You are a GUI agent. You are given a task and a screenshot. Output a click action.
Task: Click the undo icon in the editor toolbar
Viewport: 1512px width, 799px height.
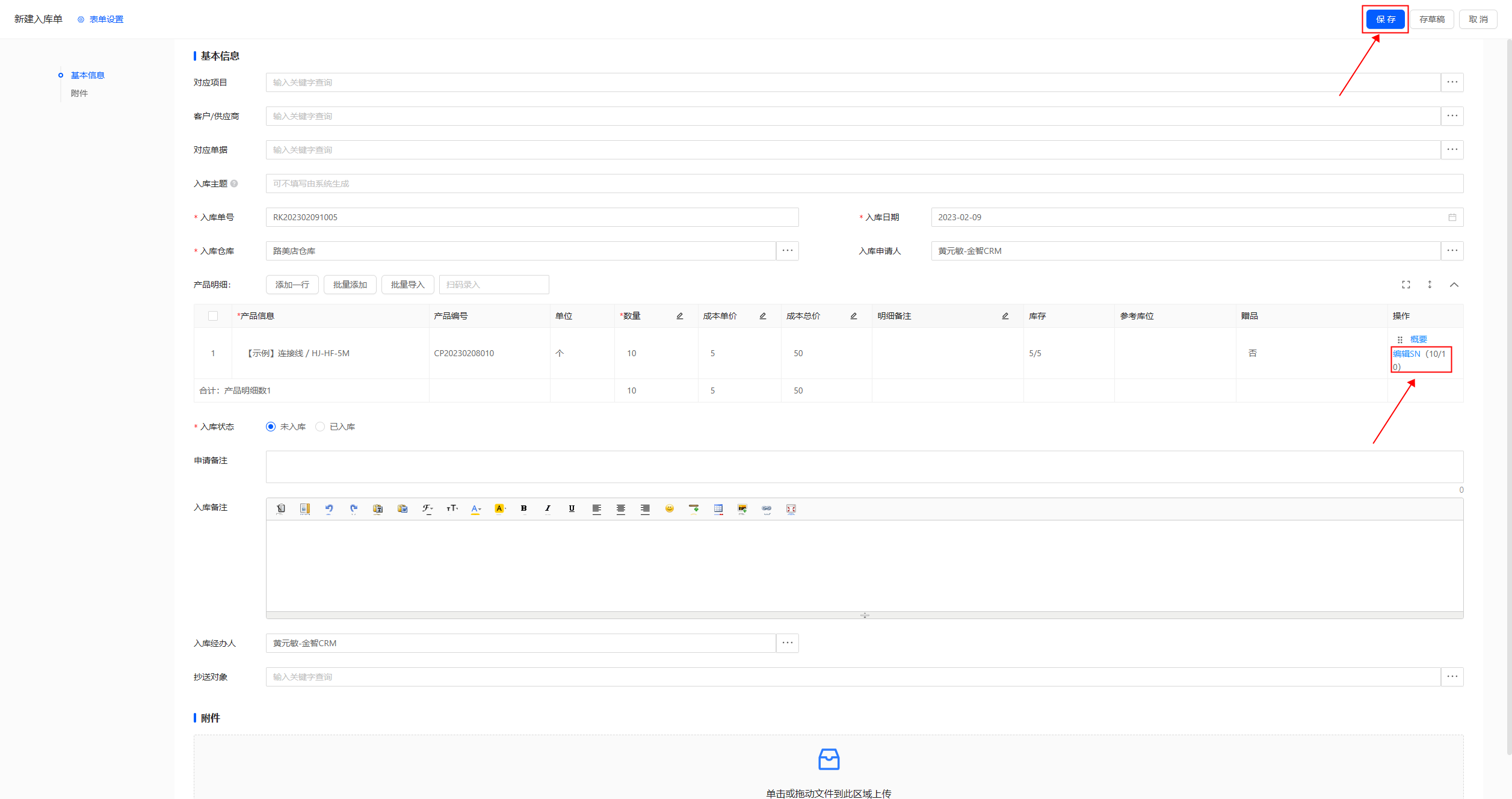tap(329, 508)
